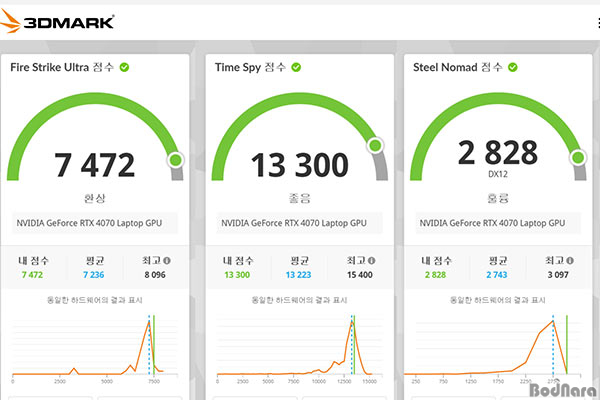
Task: Click the best score 3 097
Action: pos(558,275)
